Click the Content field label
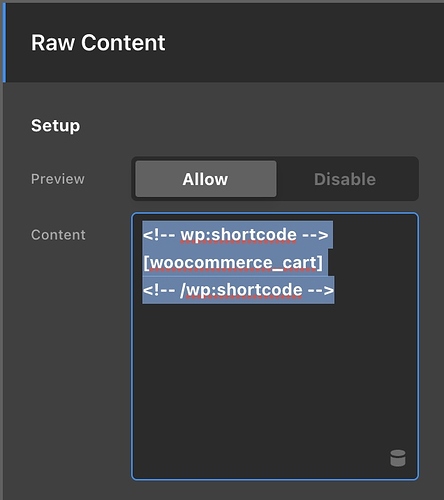This screenshot has height=500, width=444. (x=58, y=235)
